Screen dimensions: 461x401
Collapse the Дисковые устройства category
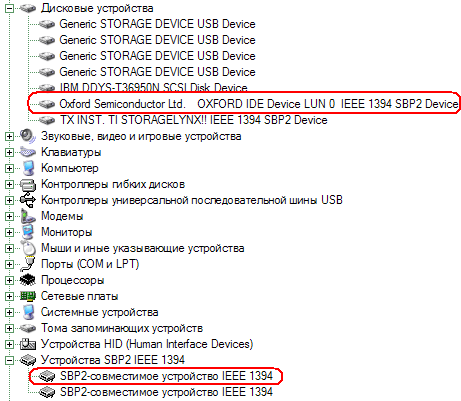tap(9, 8)
